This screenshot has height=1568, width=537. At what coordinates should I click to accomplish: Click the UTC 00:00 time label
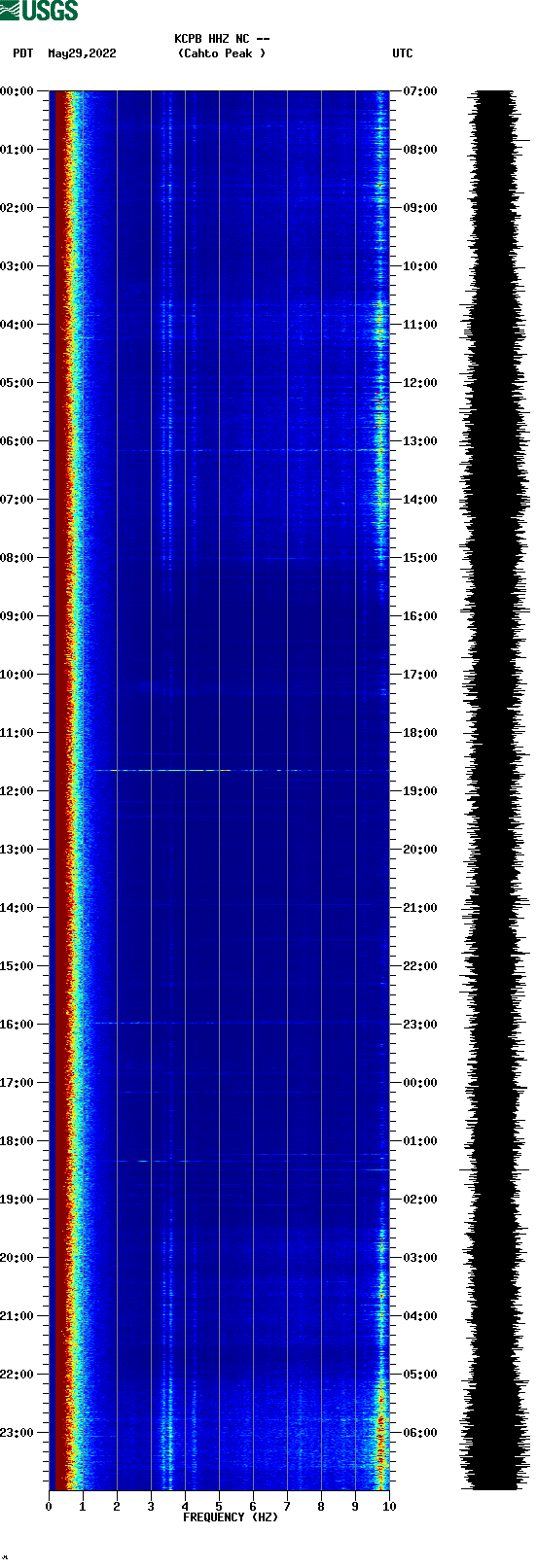420,1083
